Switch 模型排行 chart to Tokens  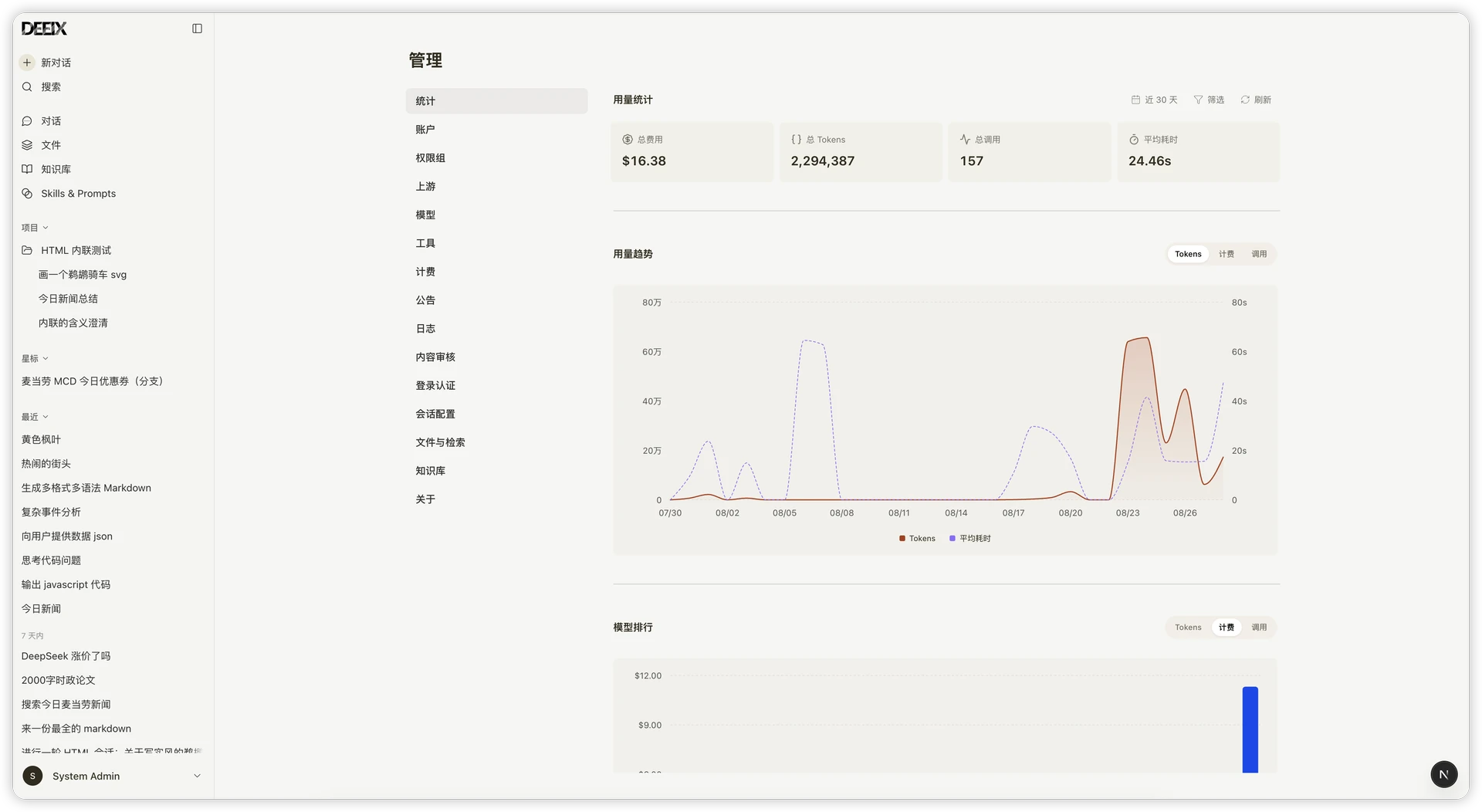1188,628
